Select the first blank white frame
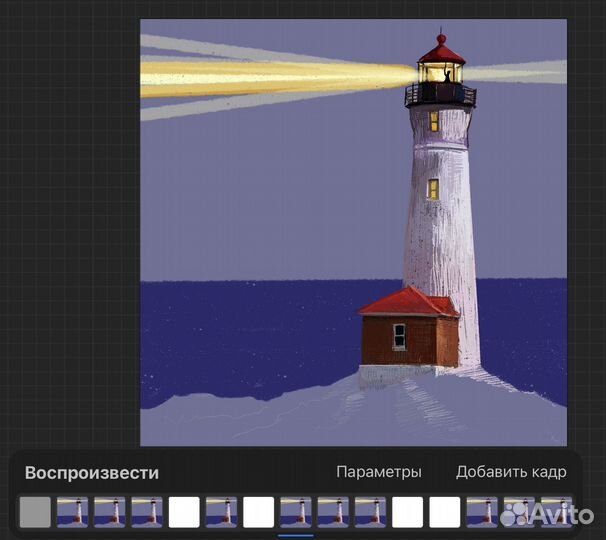 tap(184, 512)
